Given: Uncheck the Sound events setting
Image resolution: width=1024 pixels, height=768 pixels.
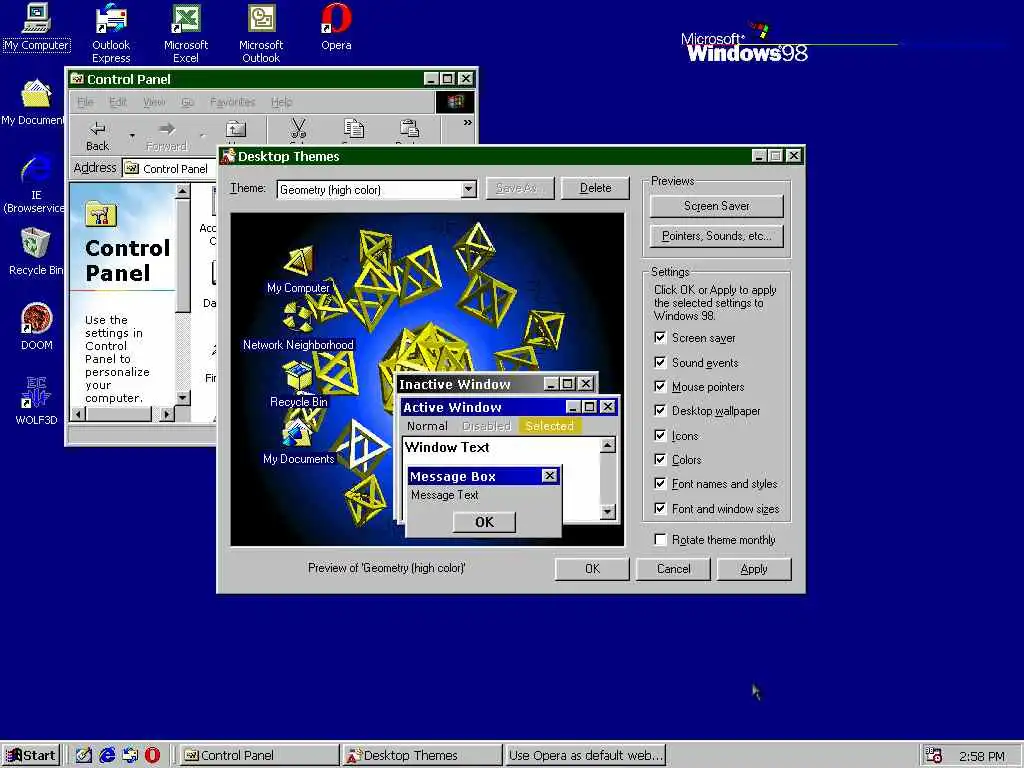Looking at the screenshot, I should tap(660, 362).
